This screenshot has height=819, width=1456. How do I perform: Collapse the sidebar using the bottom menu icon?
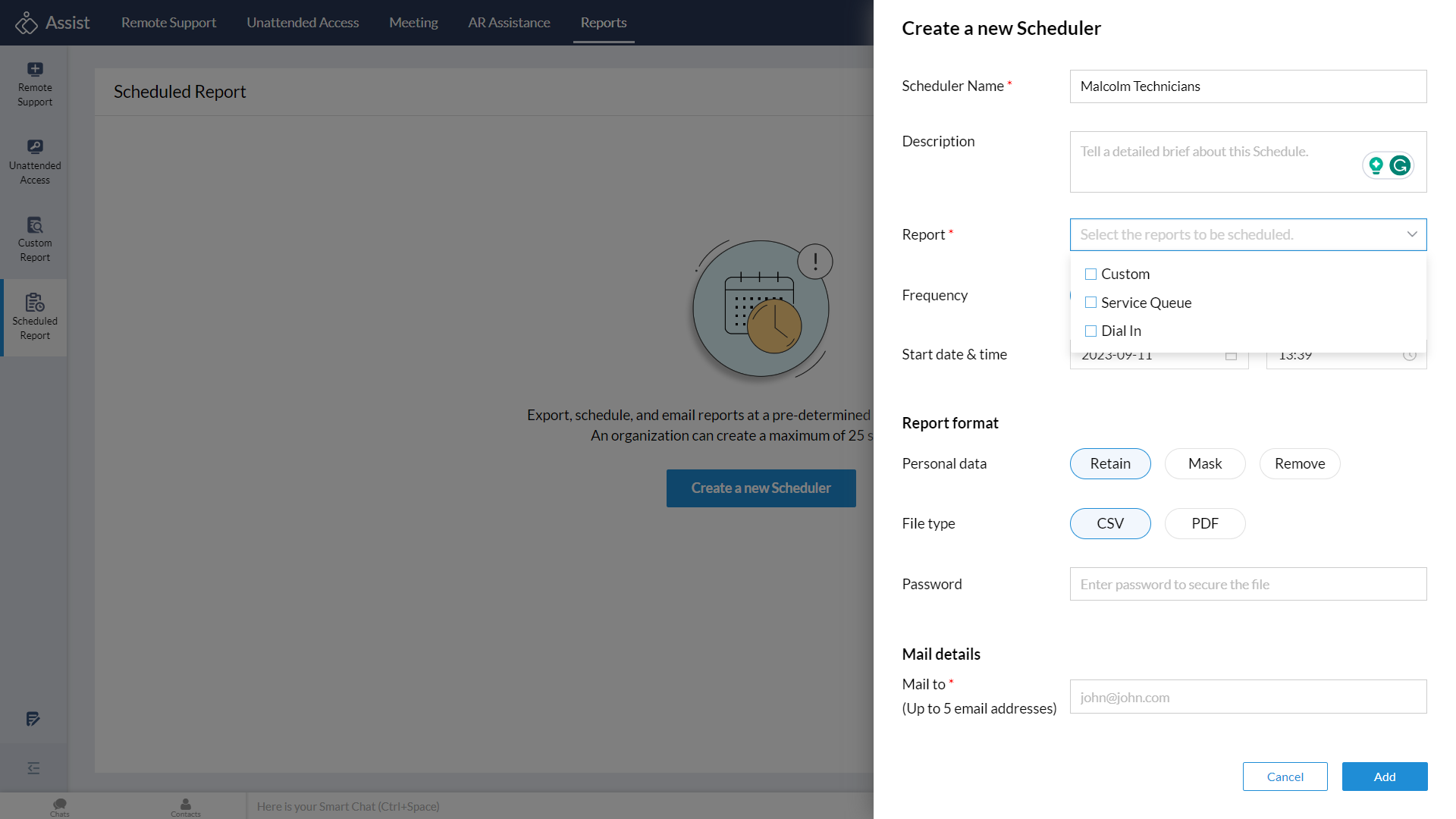(x=33, y=768)
